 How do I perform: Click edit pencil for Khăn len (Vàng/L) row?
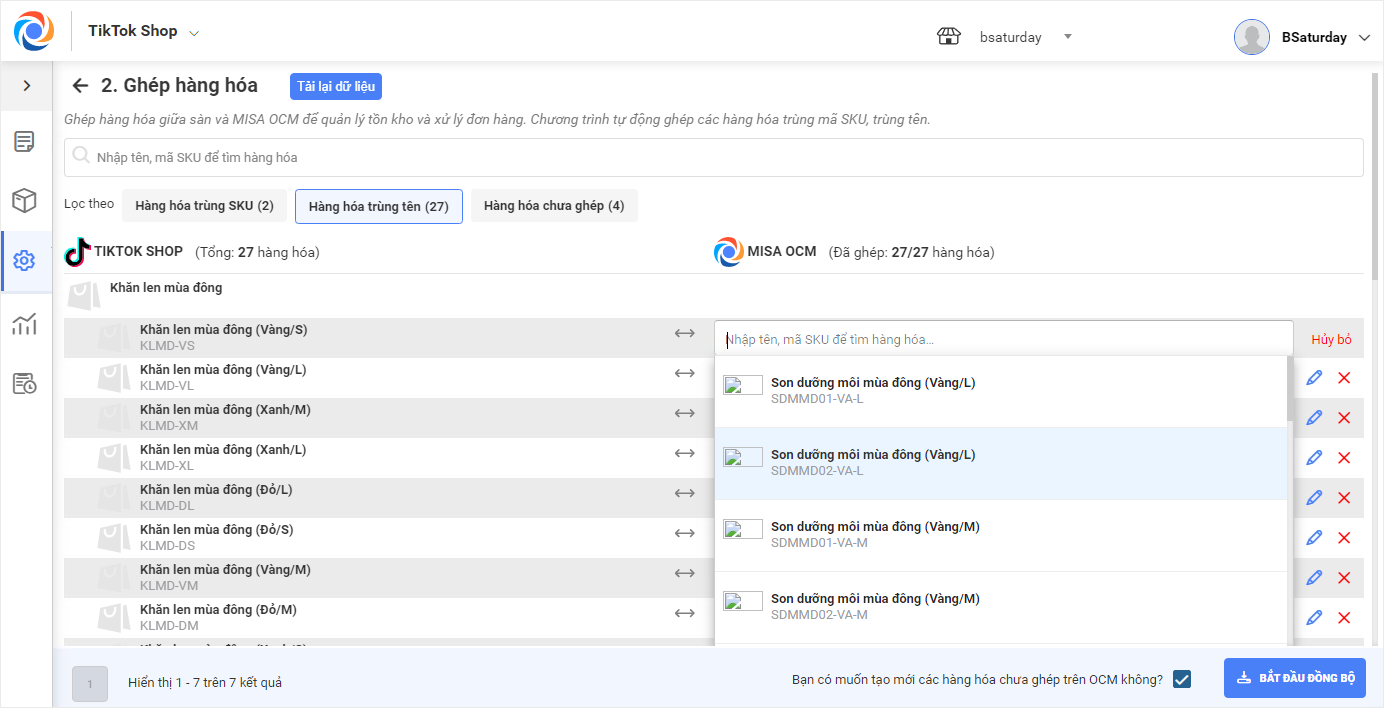click(x=1314, y=378)
